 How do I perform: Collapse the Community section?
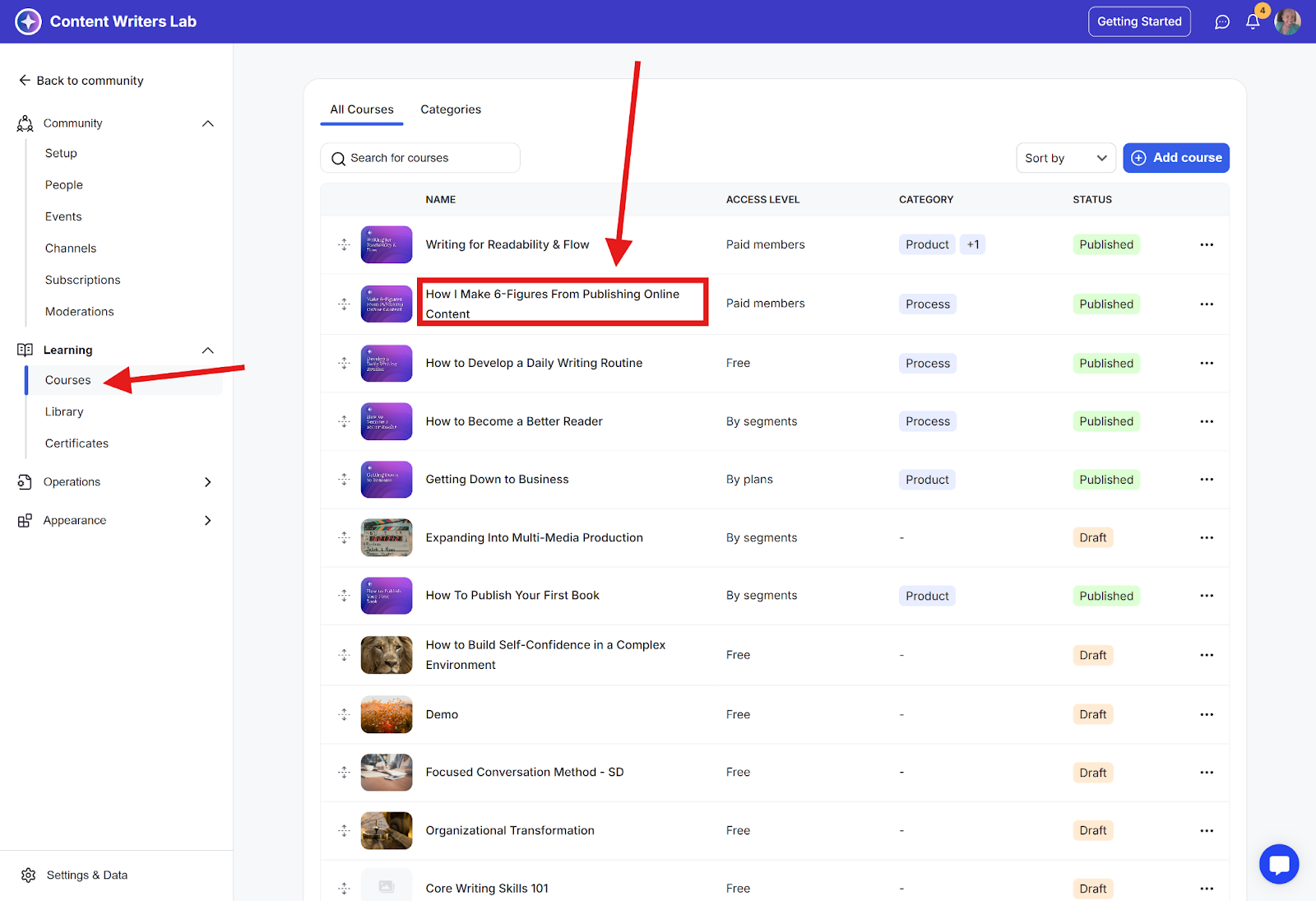(x=207, y=123)
